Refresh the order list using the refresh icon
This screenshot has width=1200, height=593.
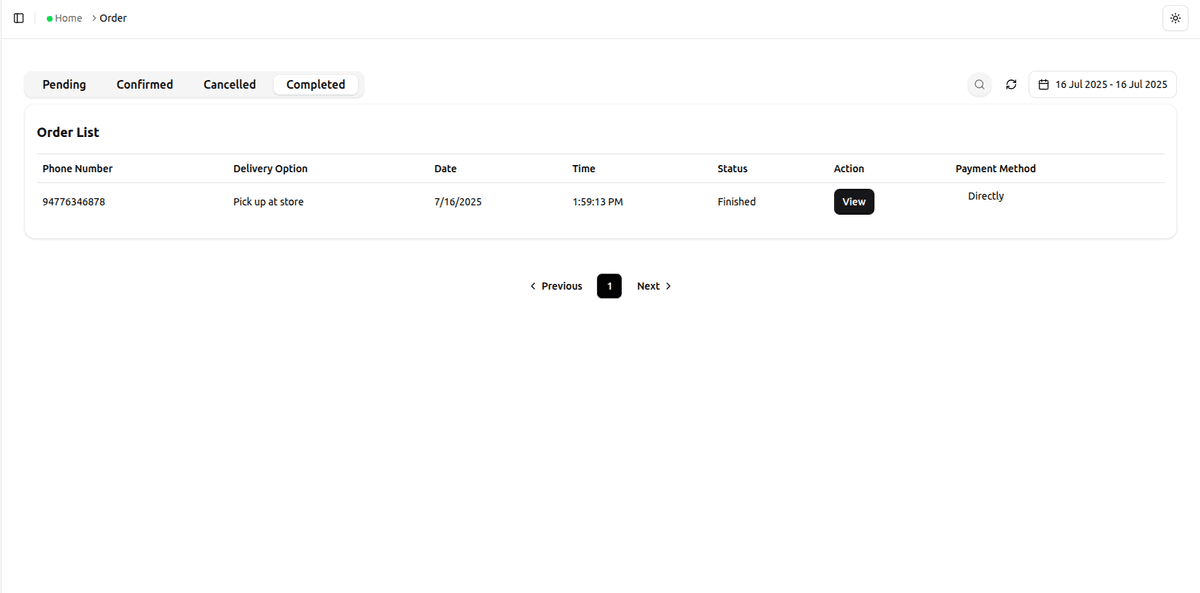click(x=1011, y=84)
